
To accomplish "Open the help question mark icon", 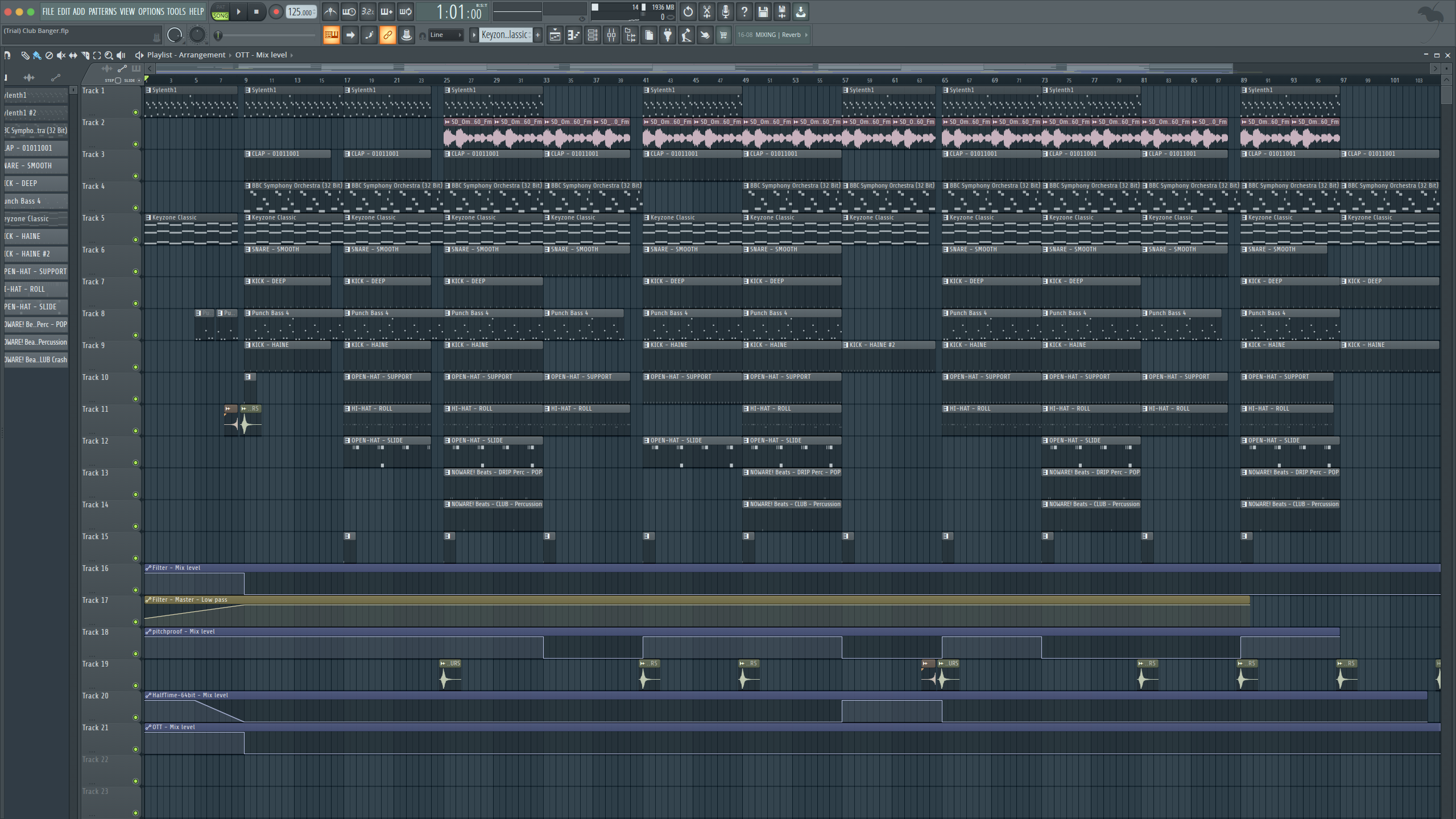I will pyautogui.click(x=744, y=11).
